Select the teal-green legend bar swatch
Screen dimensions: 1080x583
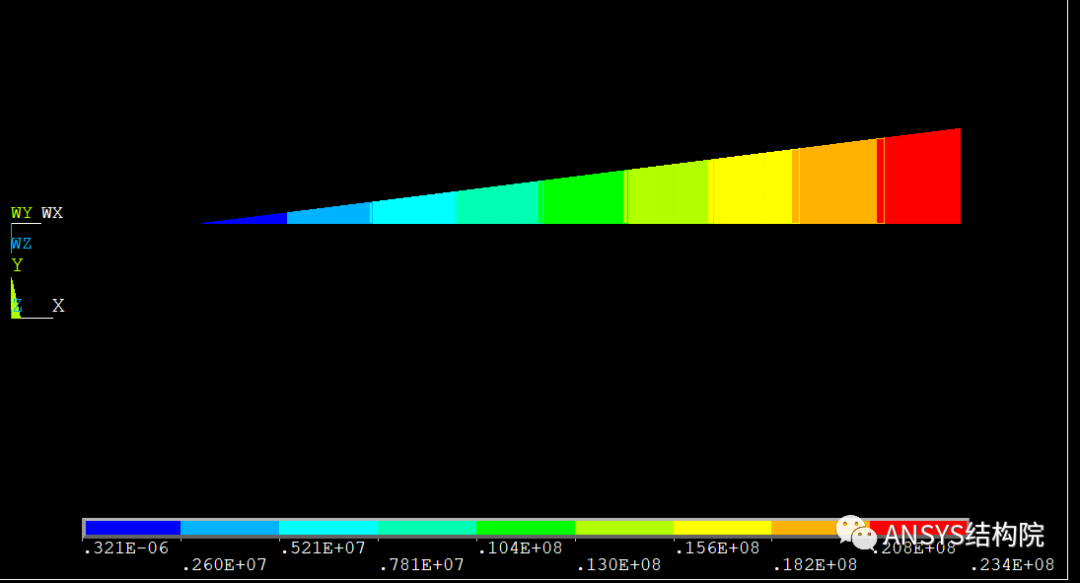click(x=426, y=528)
